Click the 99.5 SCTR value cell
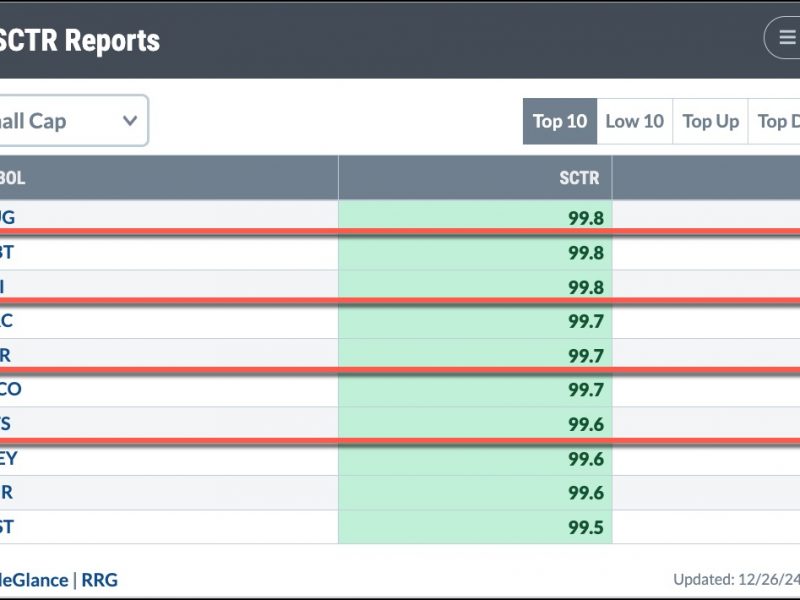 point(475,527)
